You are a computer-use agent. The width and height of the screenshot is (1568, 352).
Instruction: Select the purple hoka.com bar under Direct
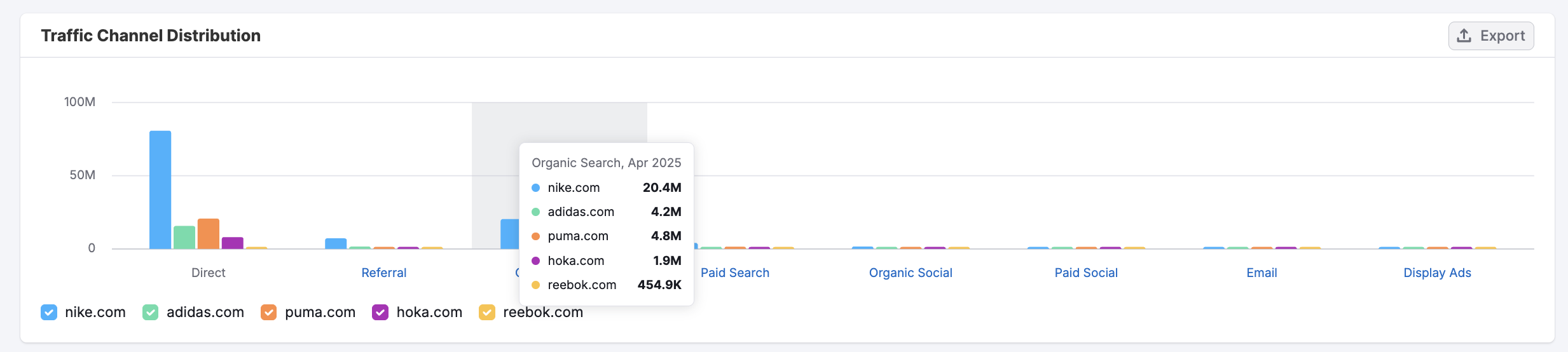click(233, 243)
